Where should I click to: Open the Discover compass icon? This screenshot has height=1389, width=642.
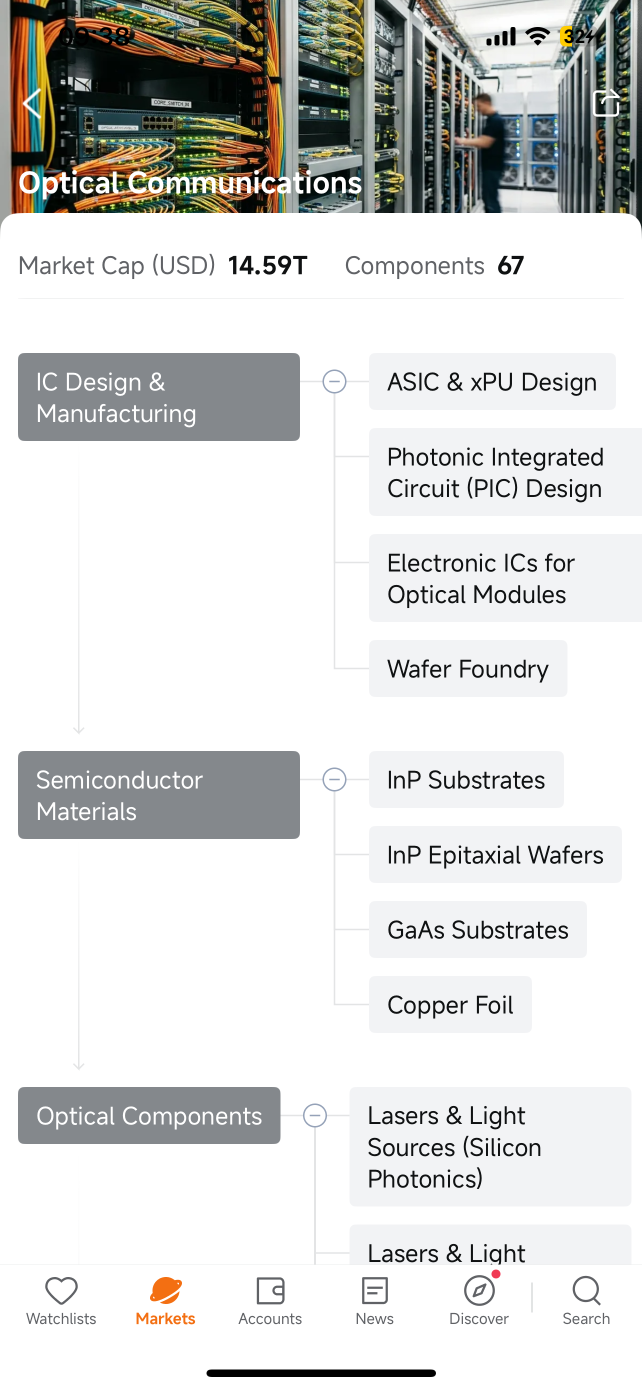coord(480,1291)
